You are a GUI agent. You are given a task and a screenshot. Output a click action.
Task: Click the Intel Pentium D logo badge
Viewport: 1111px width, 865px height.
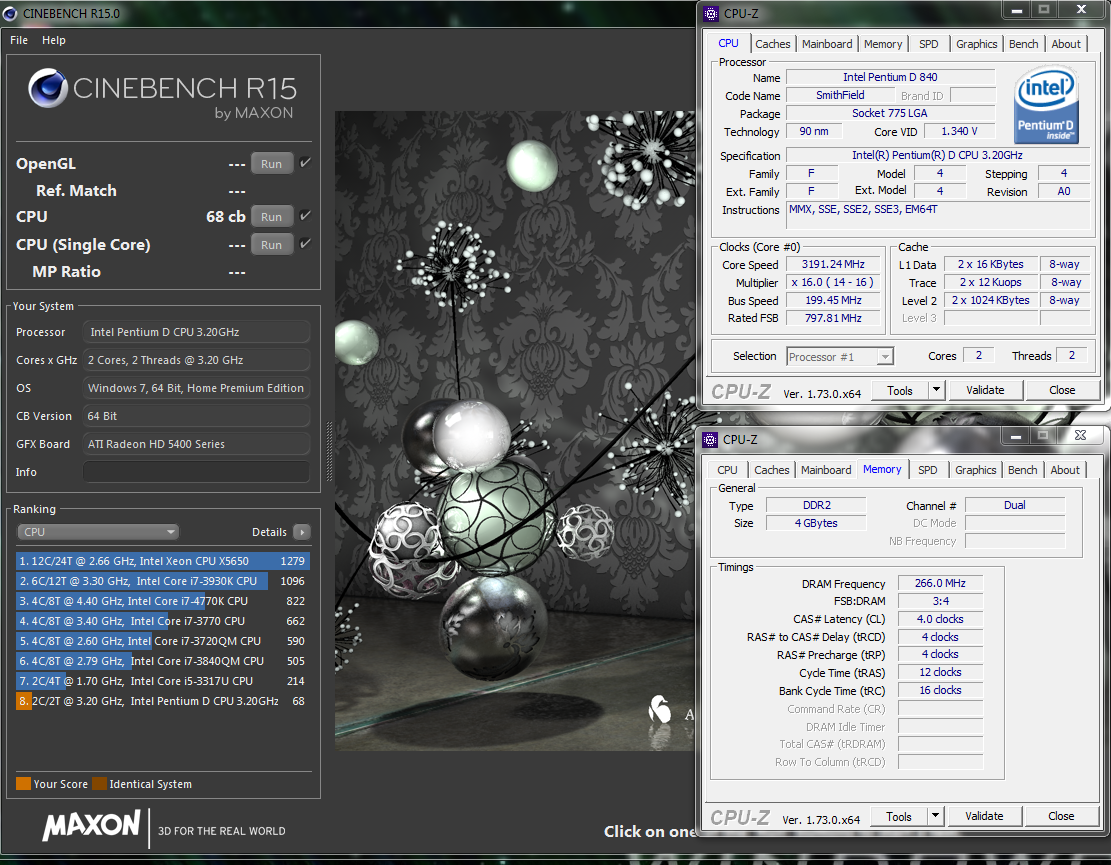[1047, 103]
